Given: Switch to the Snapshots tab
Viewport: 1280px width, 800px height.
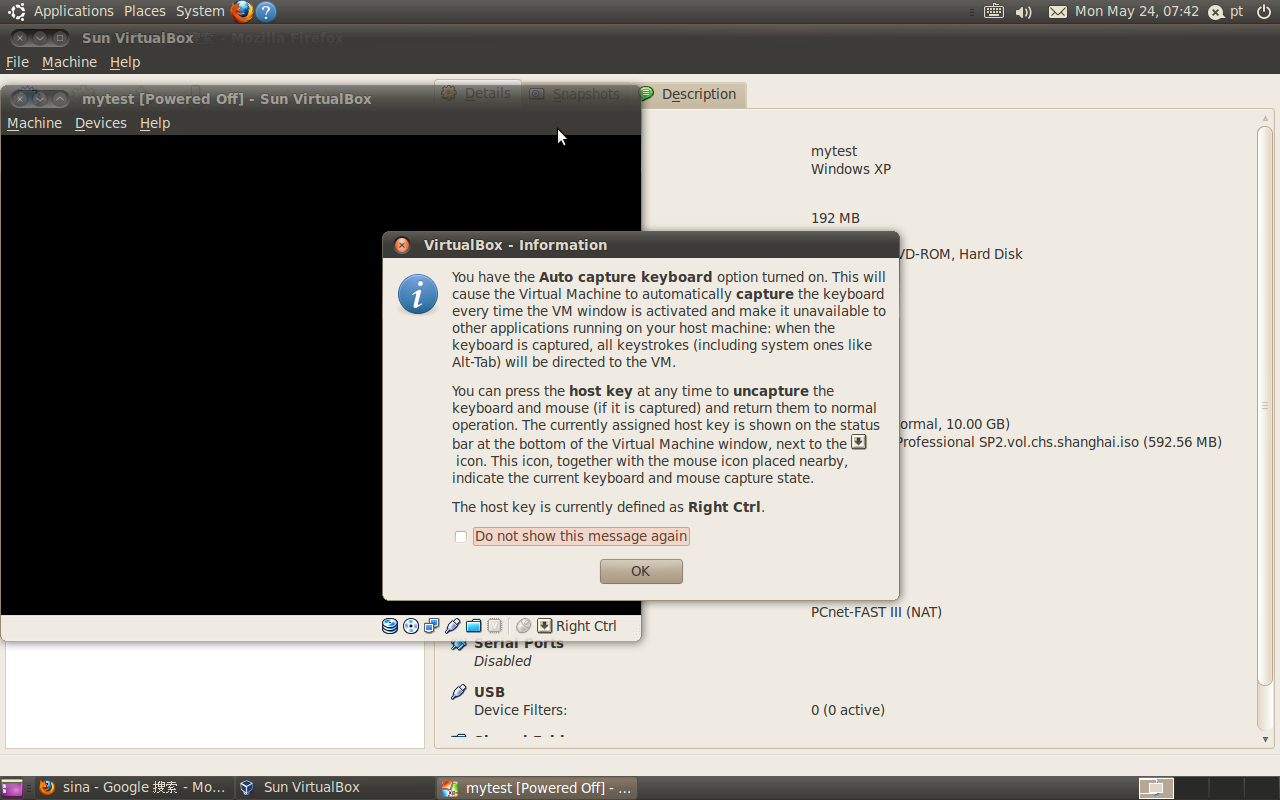Looking at the screenshot, I should tap(576, 94).
